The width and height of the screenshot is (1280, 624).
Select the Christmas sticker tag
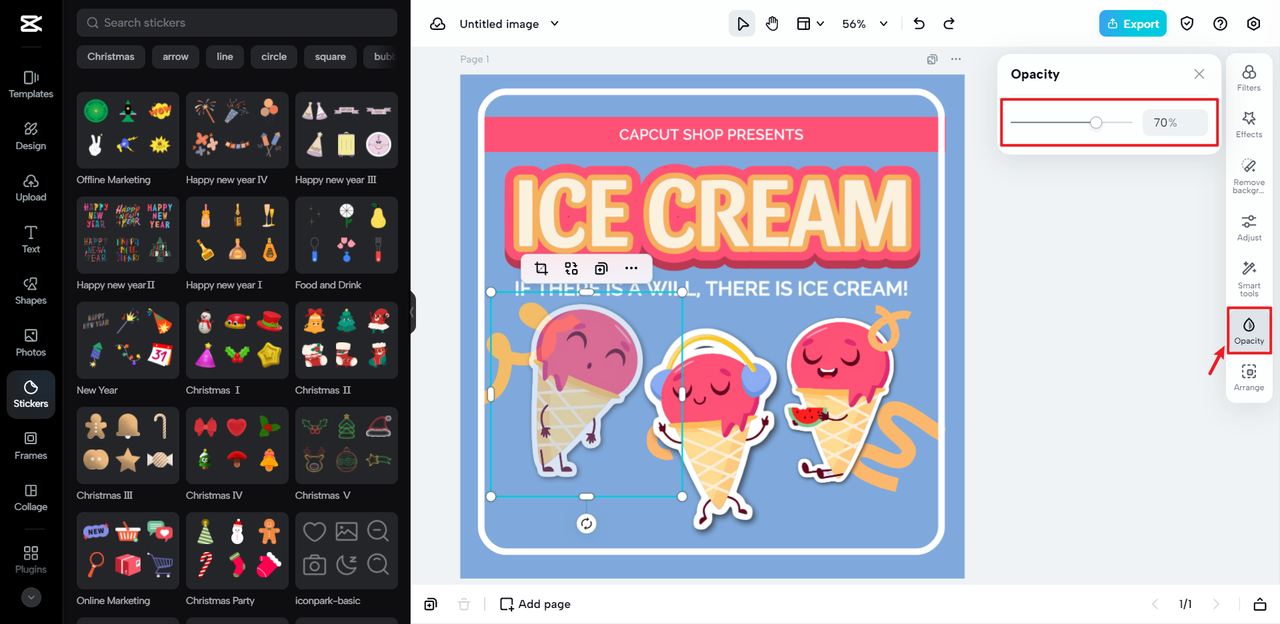click(111, 57)
